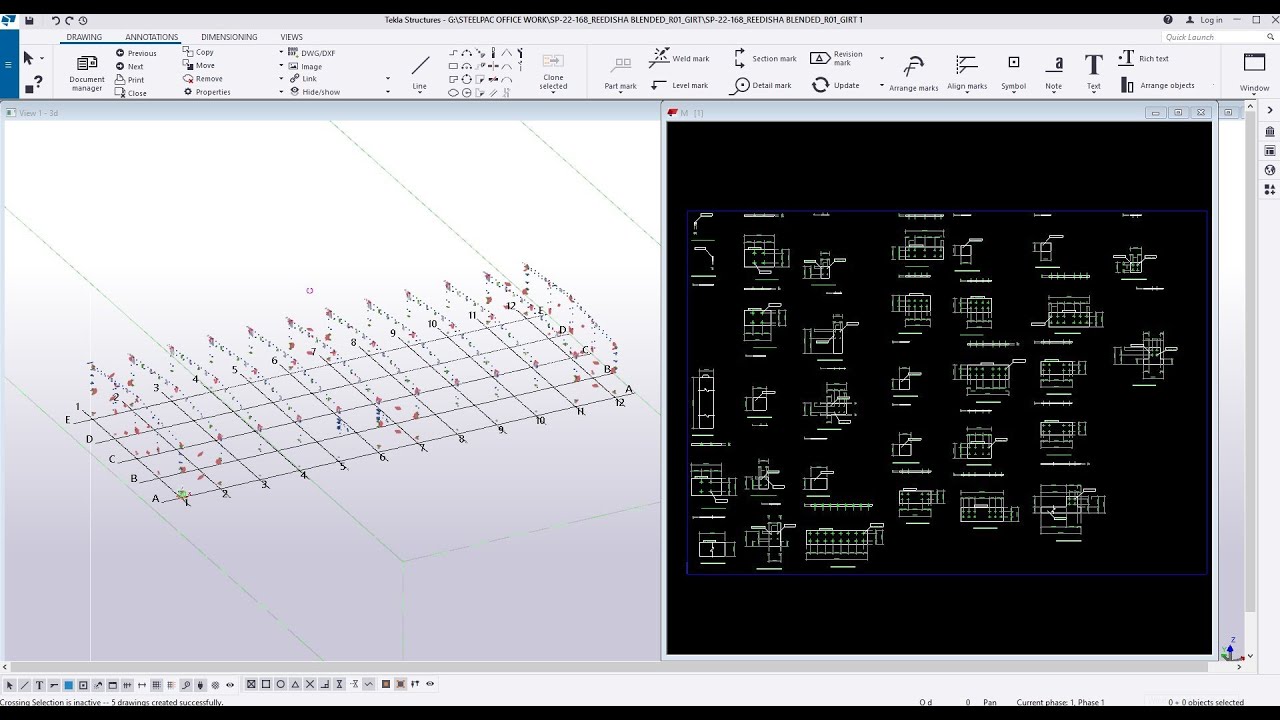Switch to the VIEWS ribbon tab
Viewport: 1280px width, 720px height.
pyautogui.click(x=291, y=37)
